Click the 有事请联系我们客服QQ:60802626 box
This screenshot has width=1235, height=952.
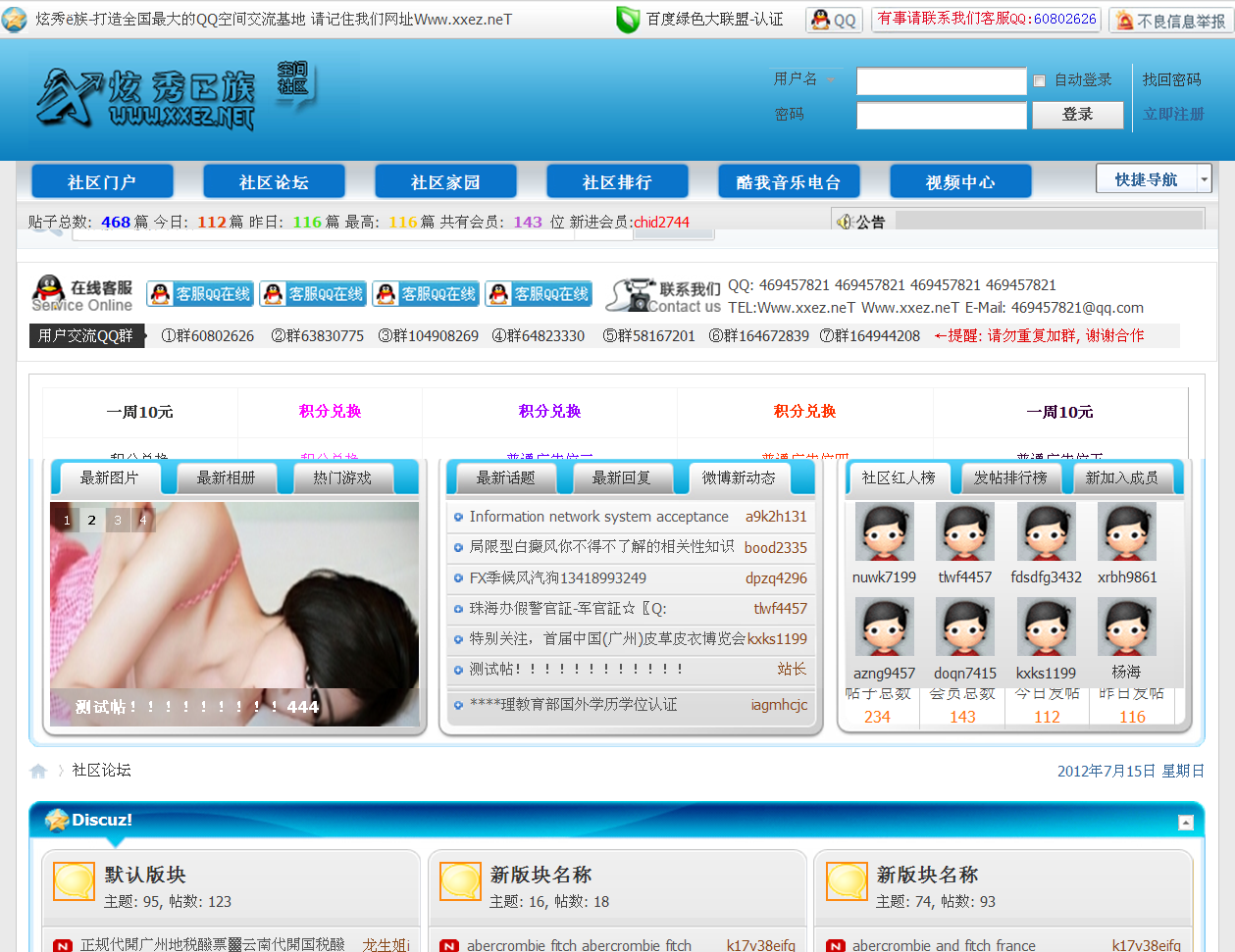pyautogui.click(x=987, y=20)
